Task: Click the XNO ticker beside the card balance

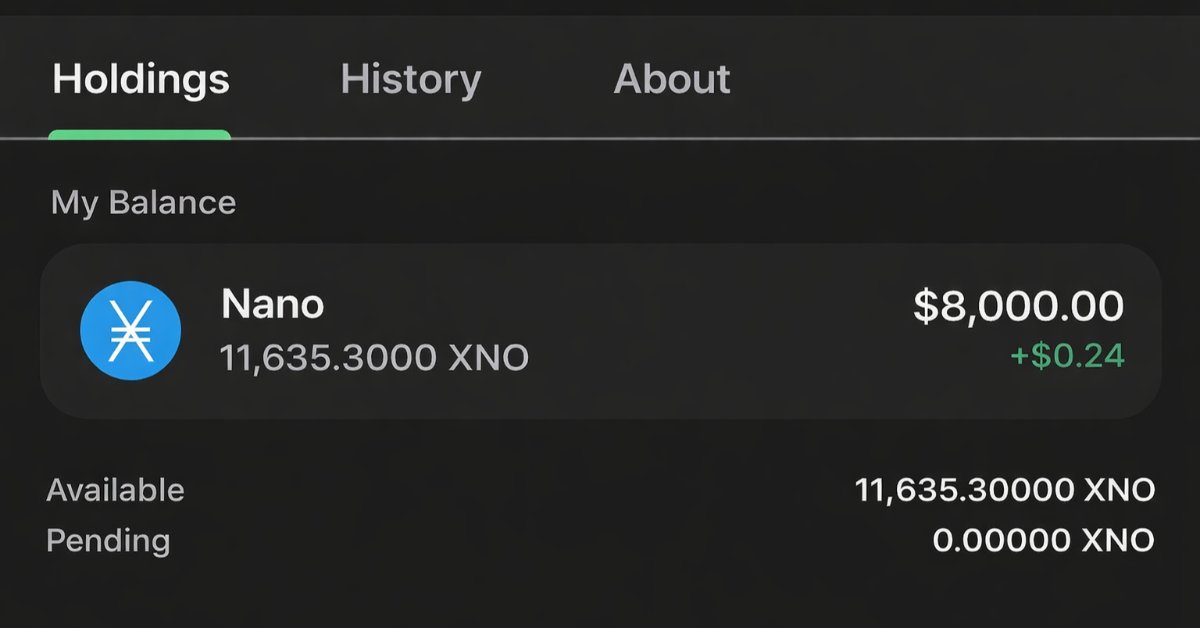Action: 489,356
